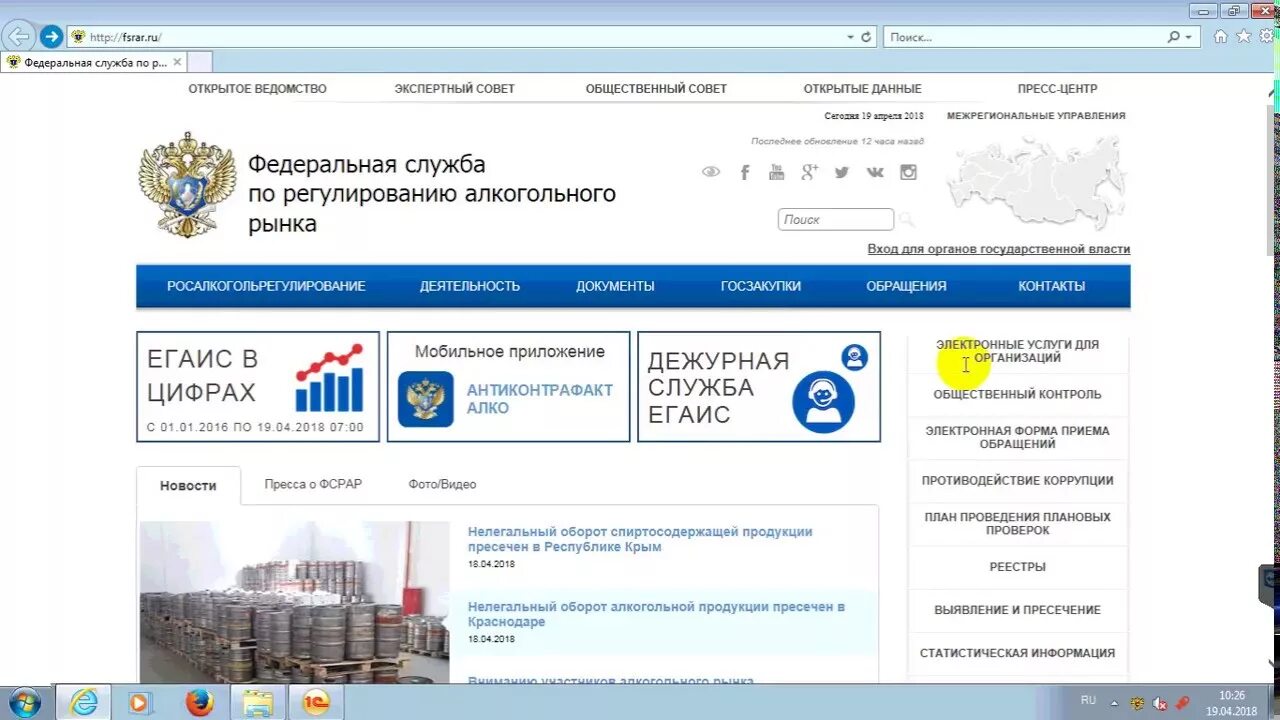Open the VK social icon
1280x720 pixels.
875,172
